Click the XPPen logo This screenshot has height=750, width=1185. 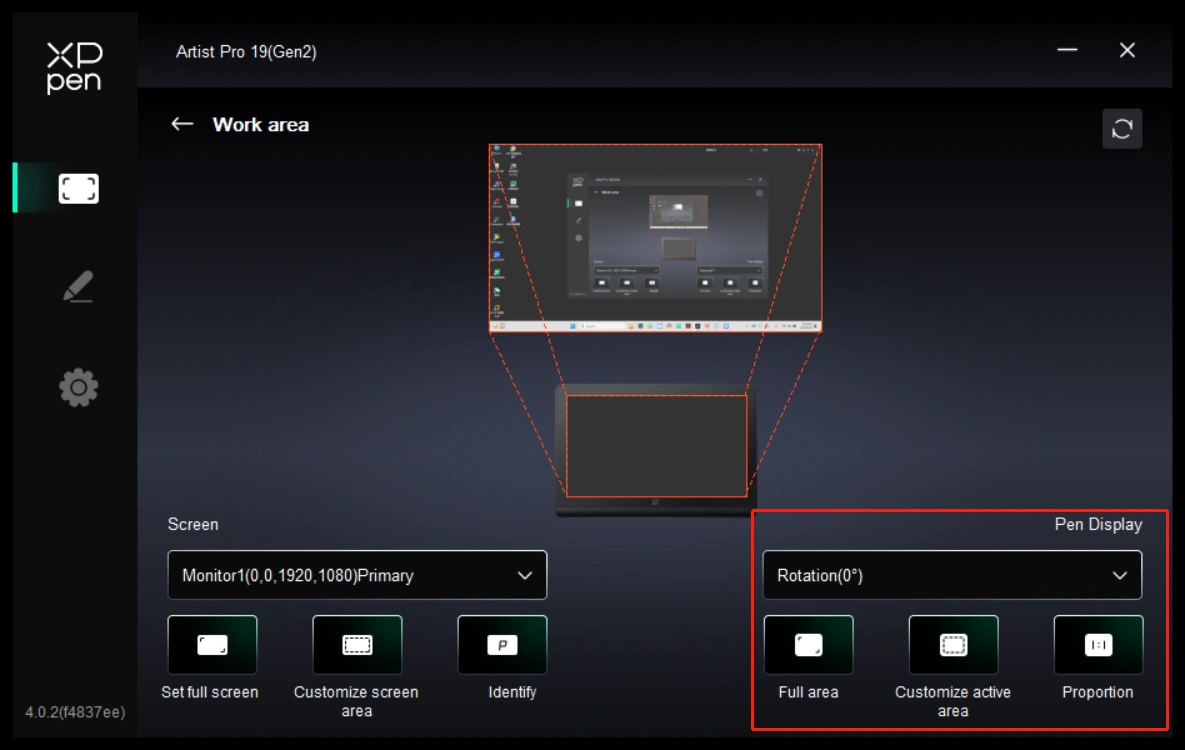74,68
